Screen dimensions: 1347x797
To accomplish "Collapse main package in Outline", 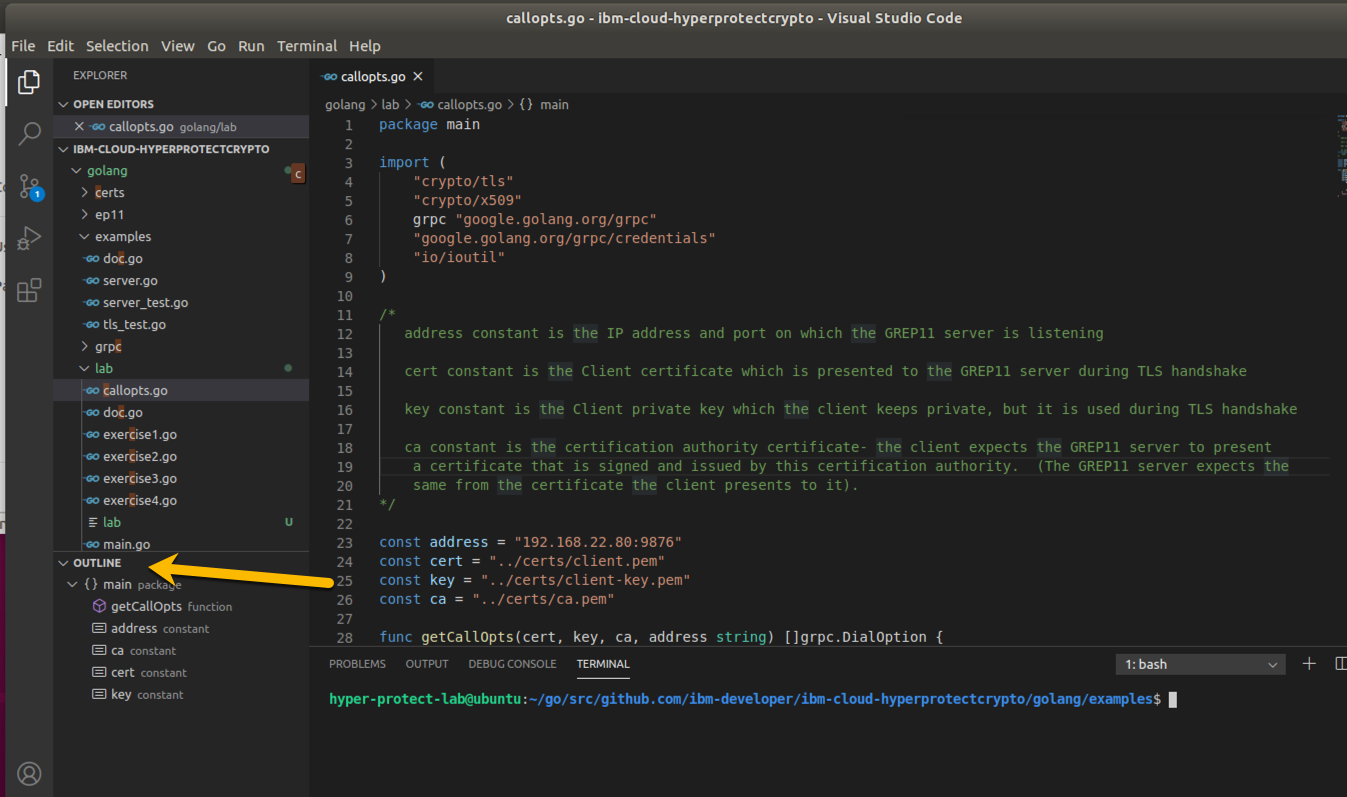I will (72, 585).
